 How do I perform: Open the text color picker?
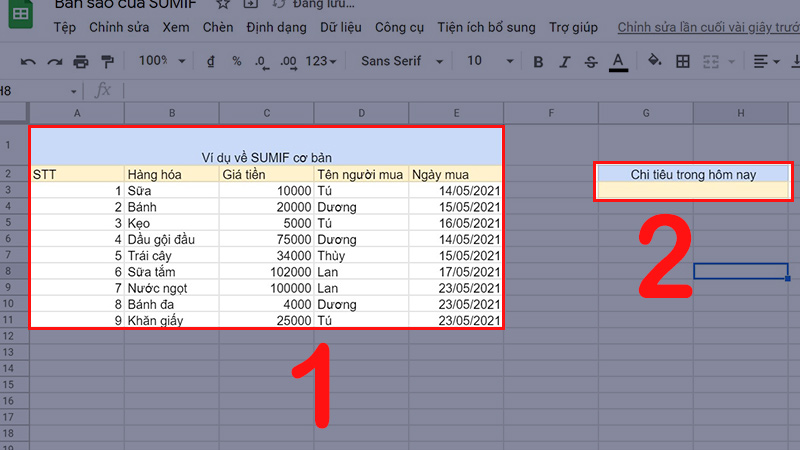coord(618,62)
